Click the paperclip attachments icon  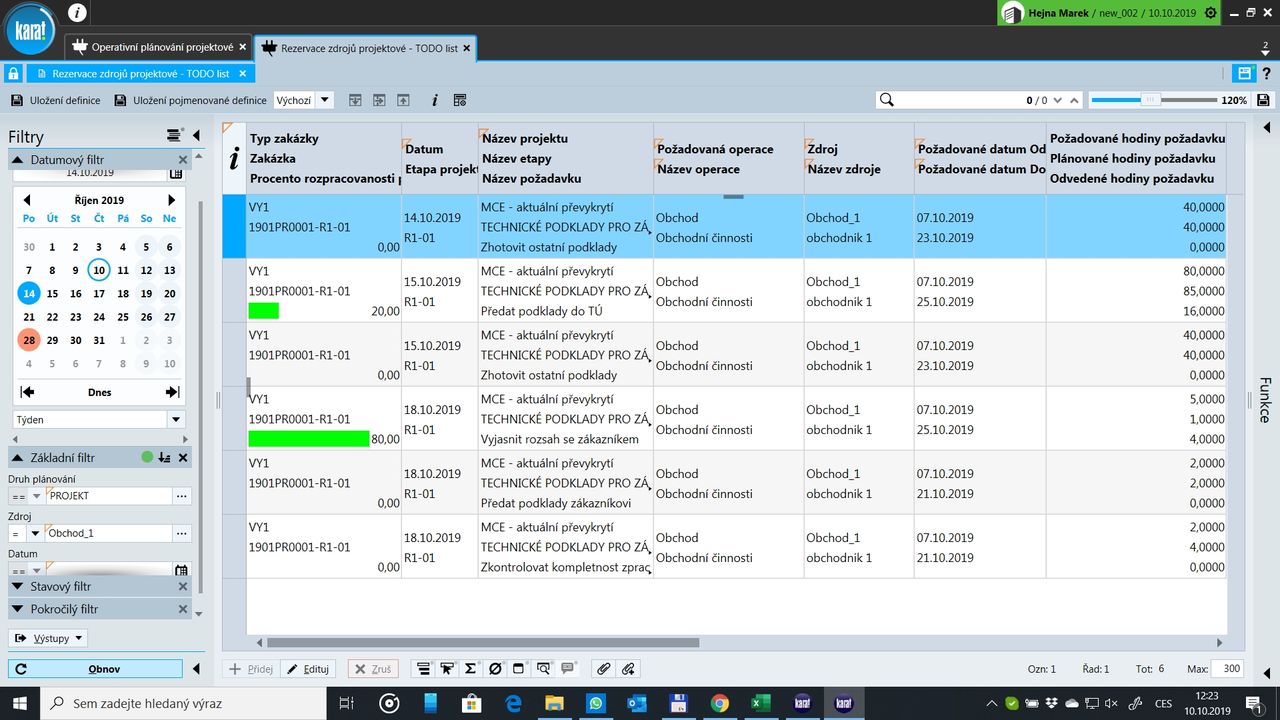click(602, 669)
